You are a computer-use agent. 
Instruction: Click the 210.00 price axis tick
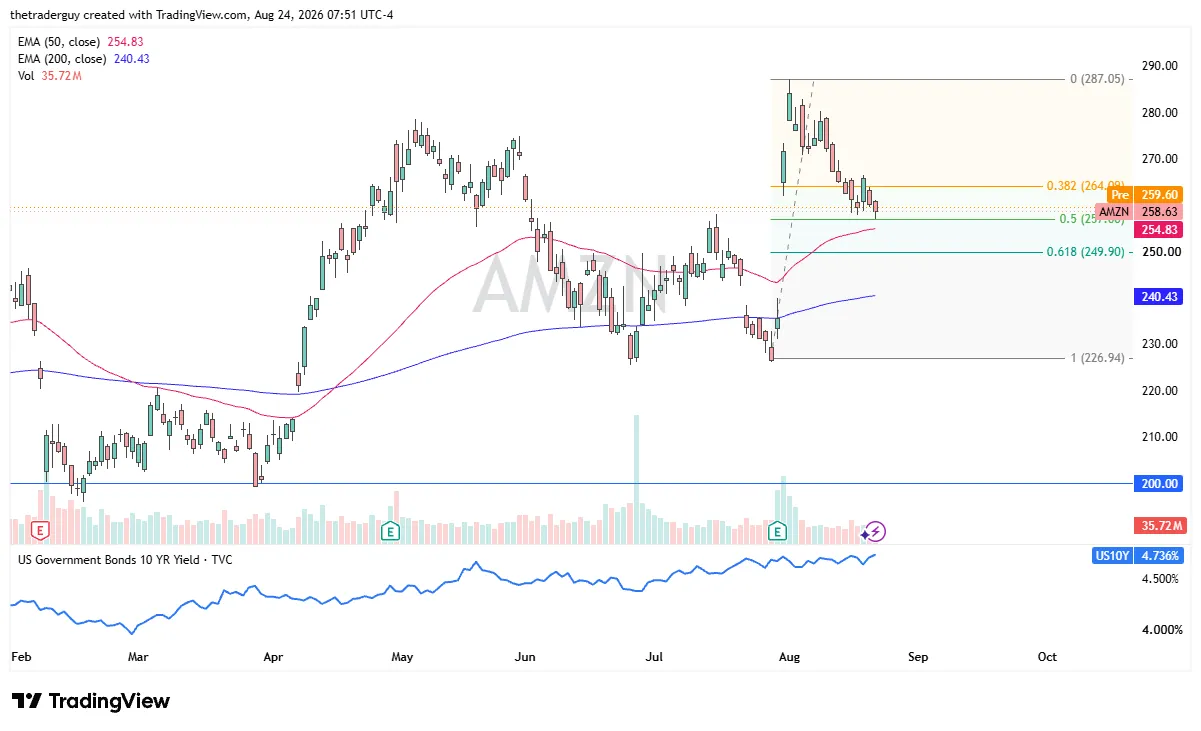[x=1161, y=437]
